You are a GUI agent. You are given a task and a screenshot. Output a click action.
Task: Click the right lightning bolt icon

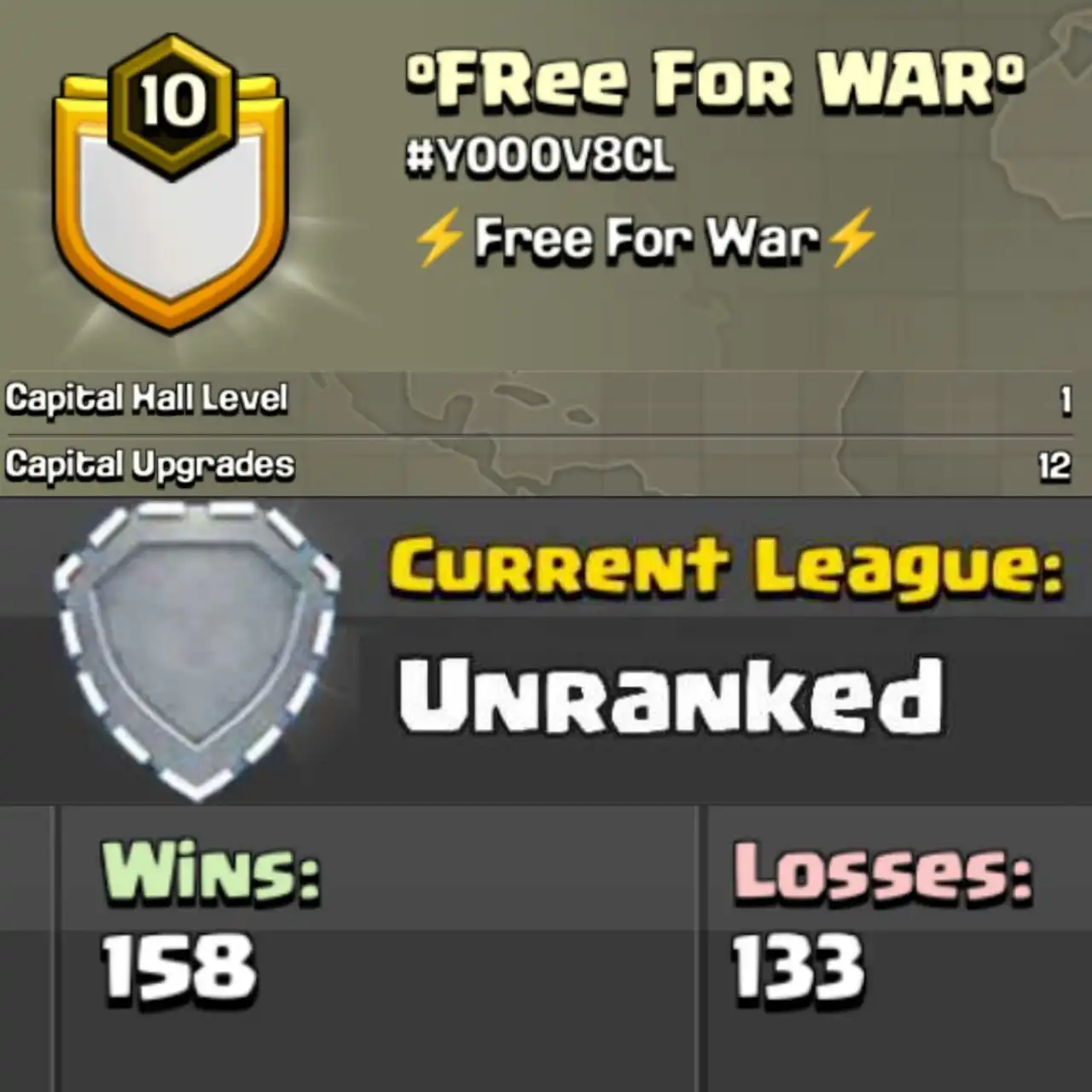click(851, 237)
